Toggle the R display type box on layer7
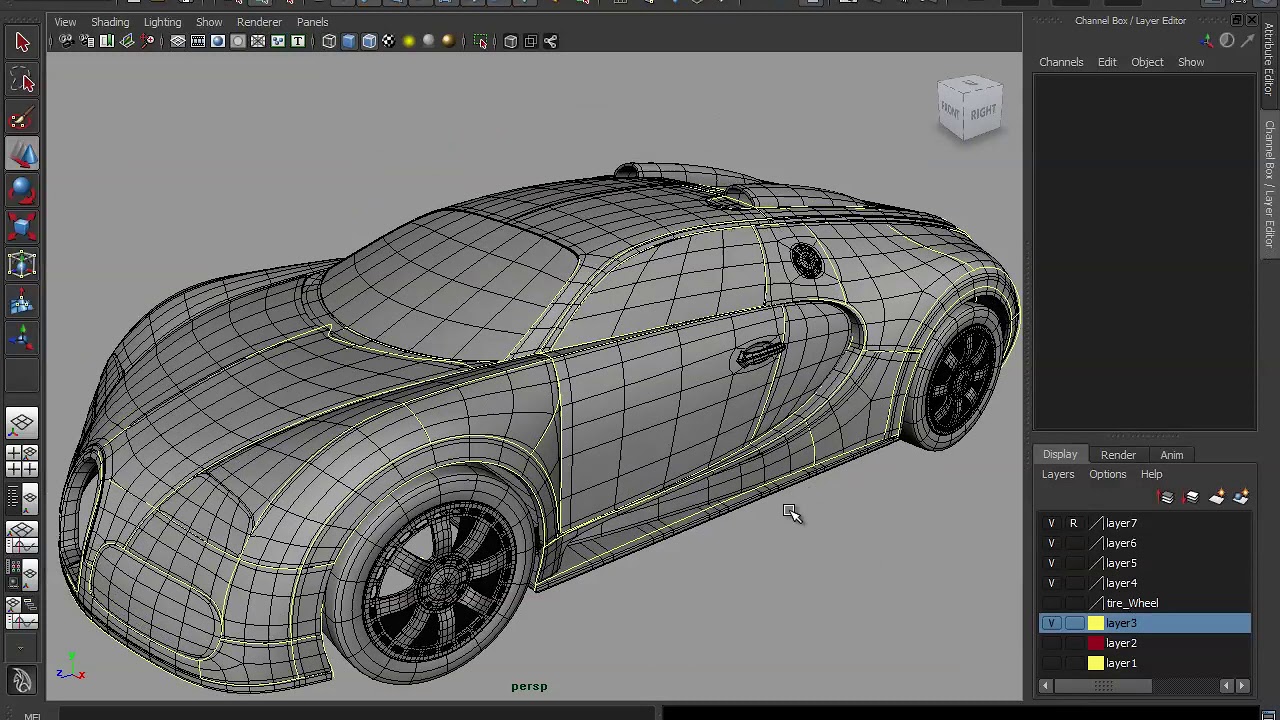1280x720 pixels. coord(1073,523)
